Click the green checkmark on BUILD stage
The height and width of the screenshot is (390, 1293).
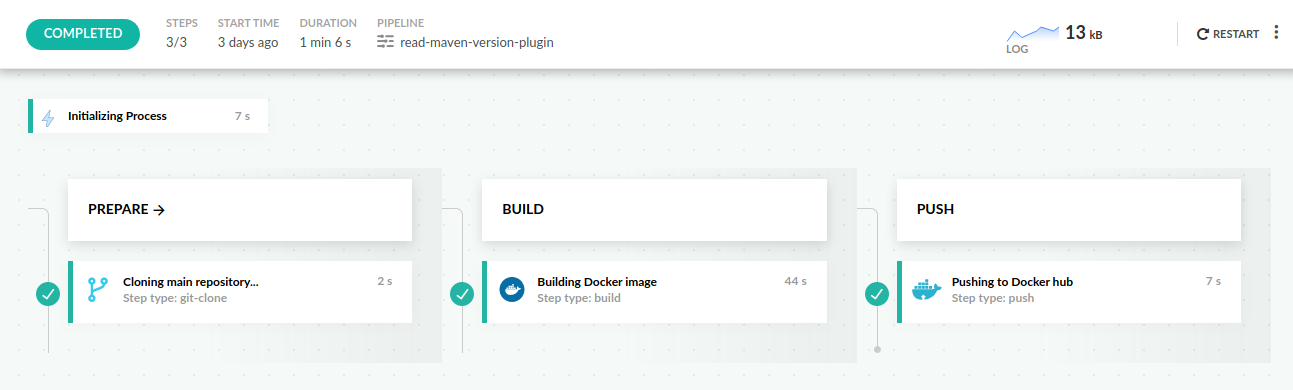coord(462,294)
